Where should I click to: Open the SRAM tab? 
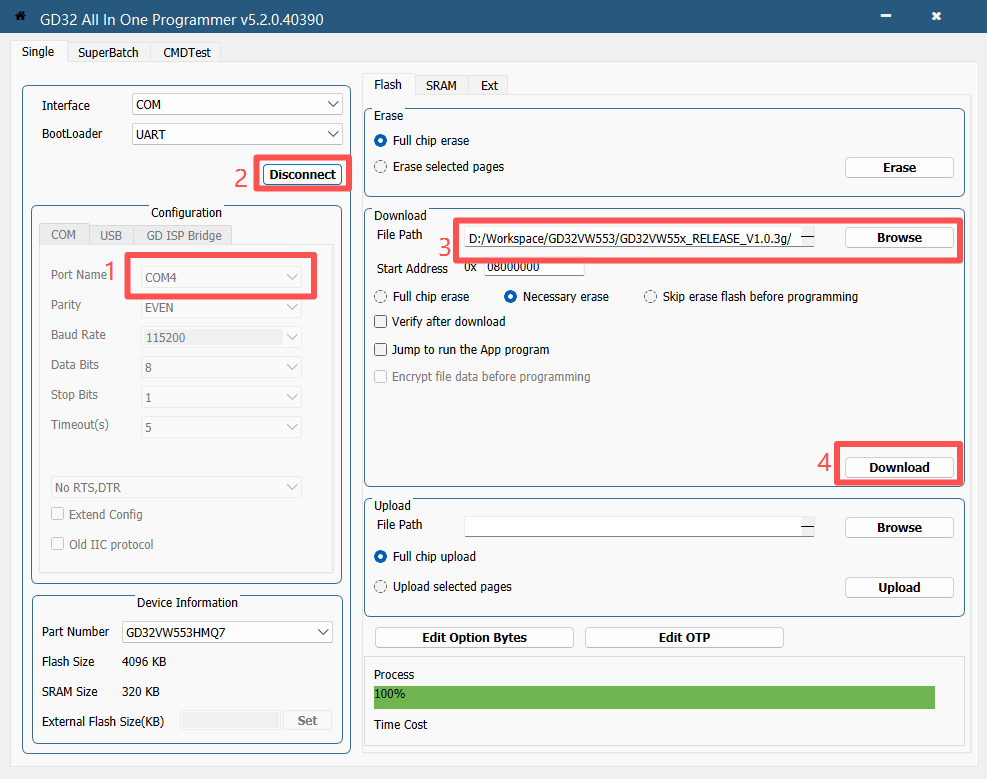441,85
